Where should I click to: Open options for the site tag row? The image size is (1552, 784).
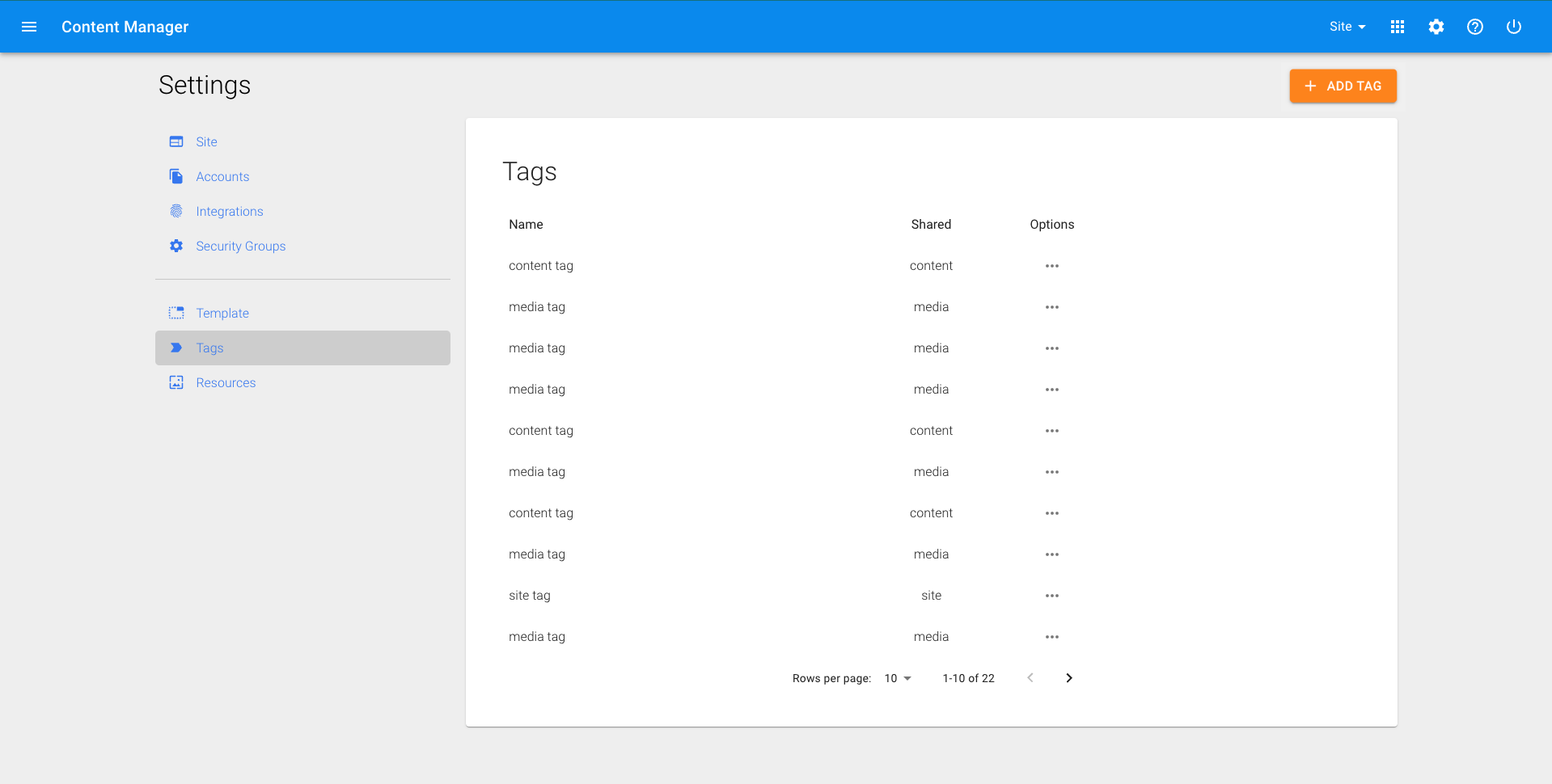pos(1051,596)
